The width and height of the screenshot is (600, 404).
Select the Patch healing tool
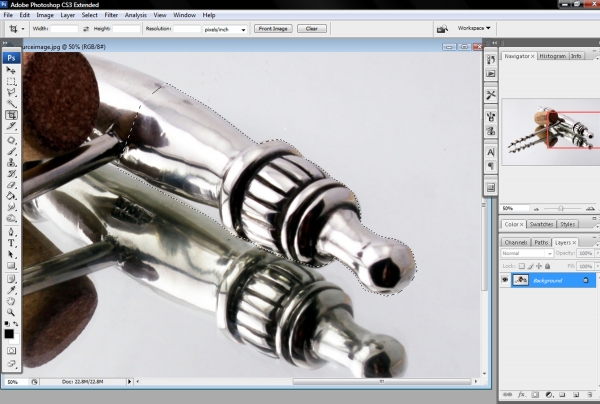[x=11, y=140]
